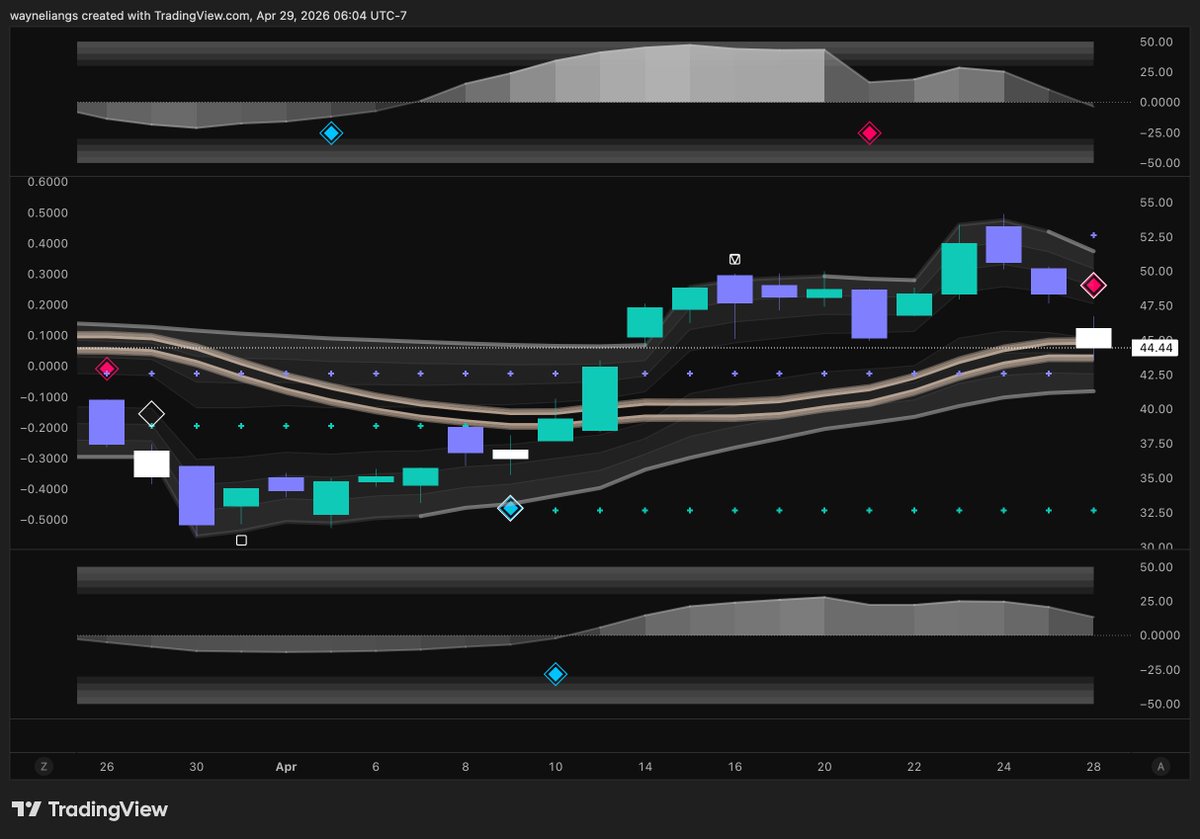The height and width of the screenshot is (839, 1200).
Task: Click the "0.6000" left scale label
Action: click(47, 182)
